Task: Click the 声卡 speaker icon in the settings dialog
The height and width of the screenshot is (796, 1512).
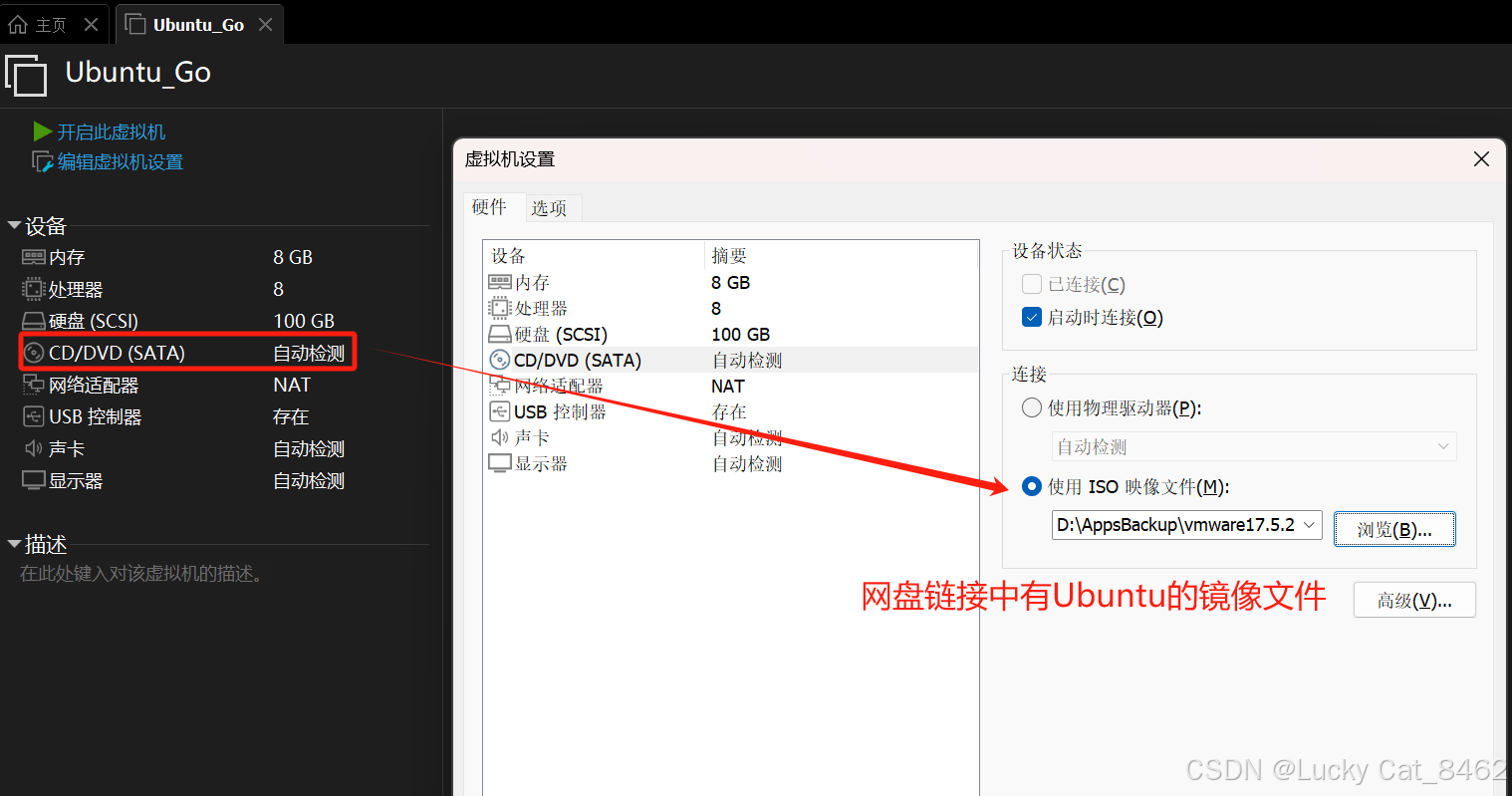Action: point(500,437)
